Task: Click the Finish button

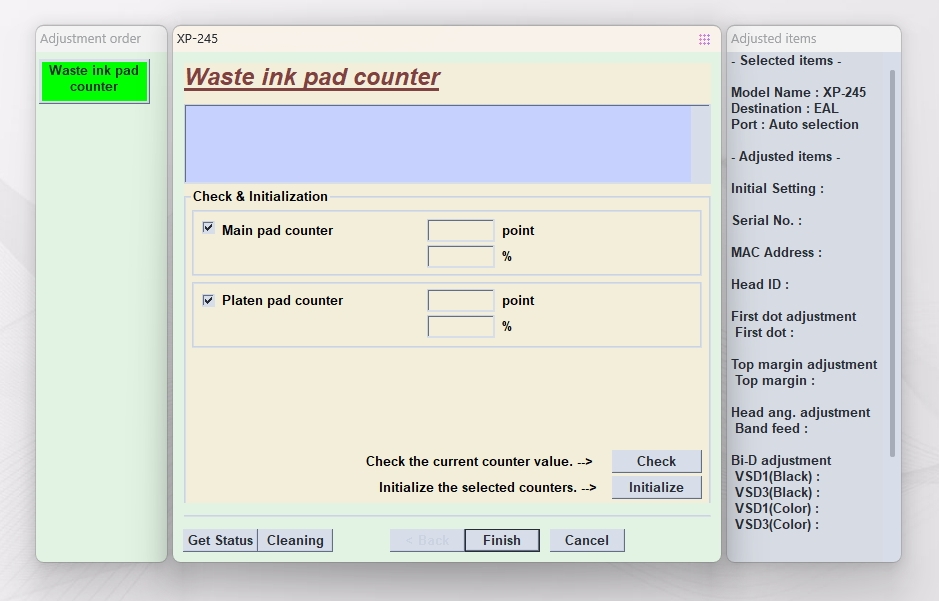Action: pyautogui.click(x=501, y=540)
